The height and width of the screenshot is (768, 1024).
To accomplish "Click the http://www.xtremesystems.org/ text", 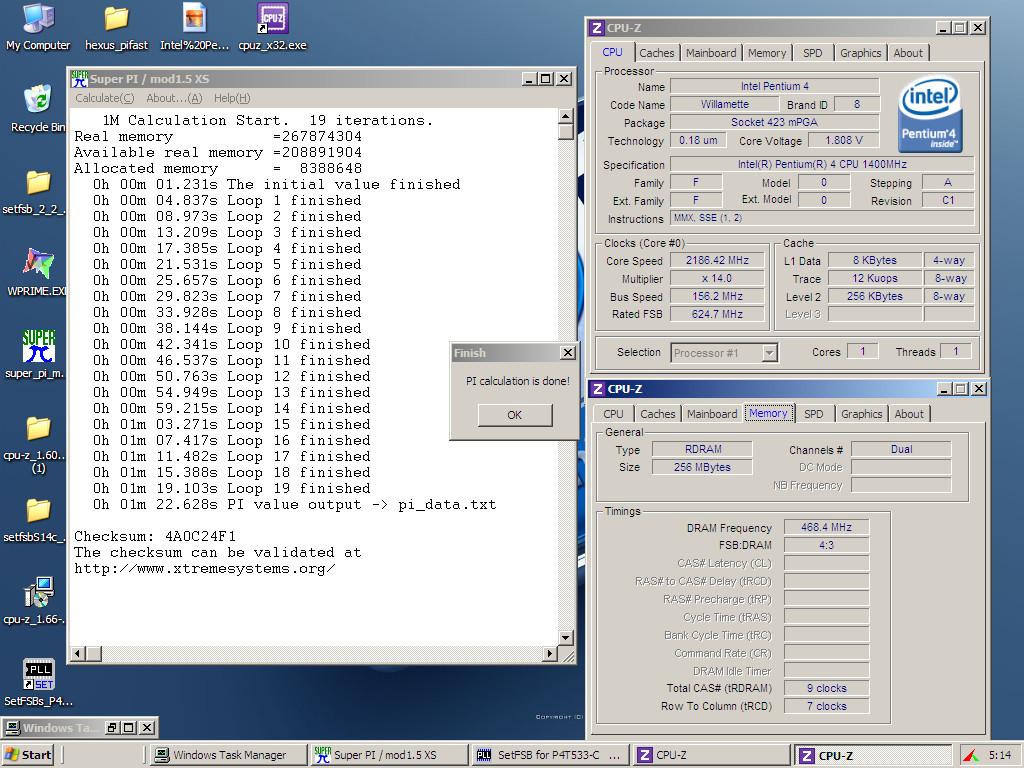I will (204, 568).
